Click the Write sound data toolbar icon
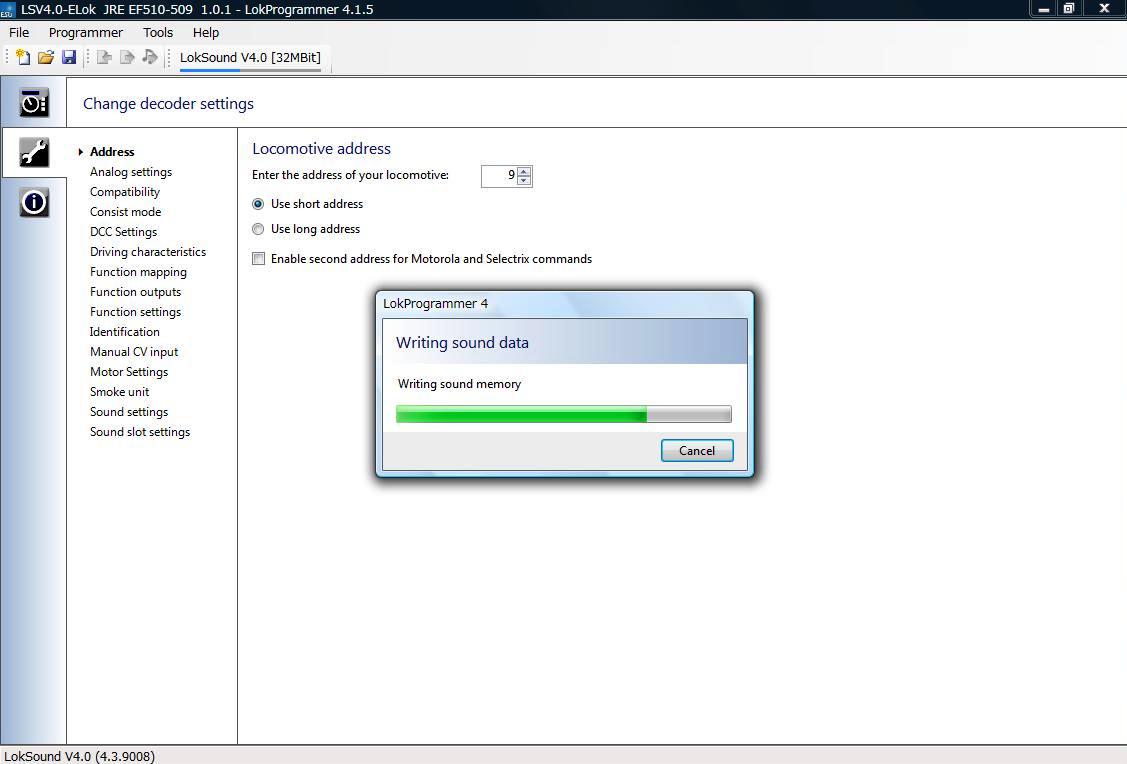The image size is (1127, 764). (150, 57)
